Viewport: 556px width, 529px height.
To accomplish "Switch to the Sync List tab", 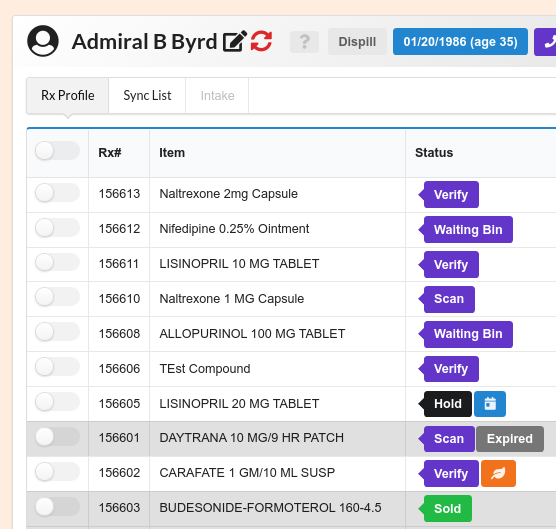I will 147,96.
